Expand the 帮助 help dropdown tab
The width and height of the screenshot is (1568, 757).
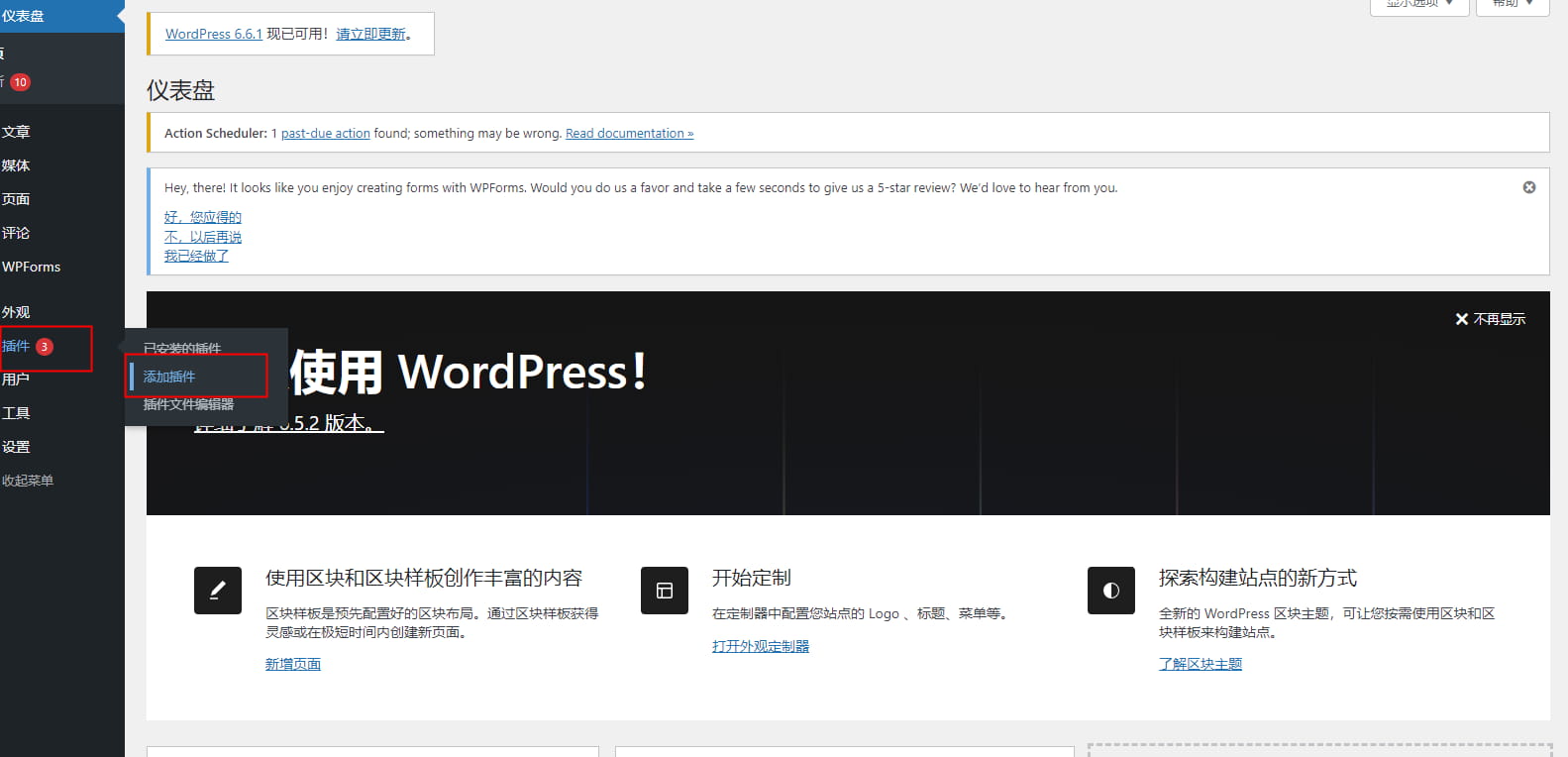click(x=1512, y=4)
